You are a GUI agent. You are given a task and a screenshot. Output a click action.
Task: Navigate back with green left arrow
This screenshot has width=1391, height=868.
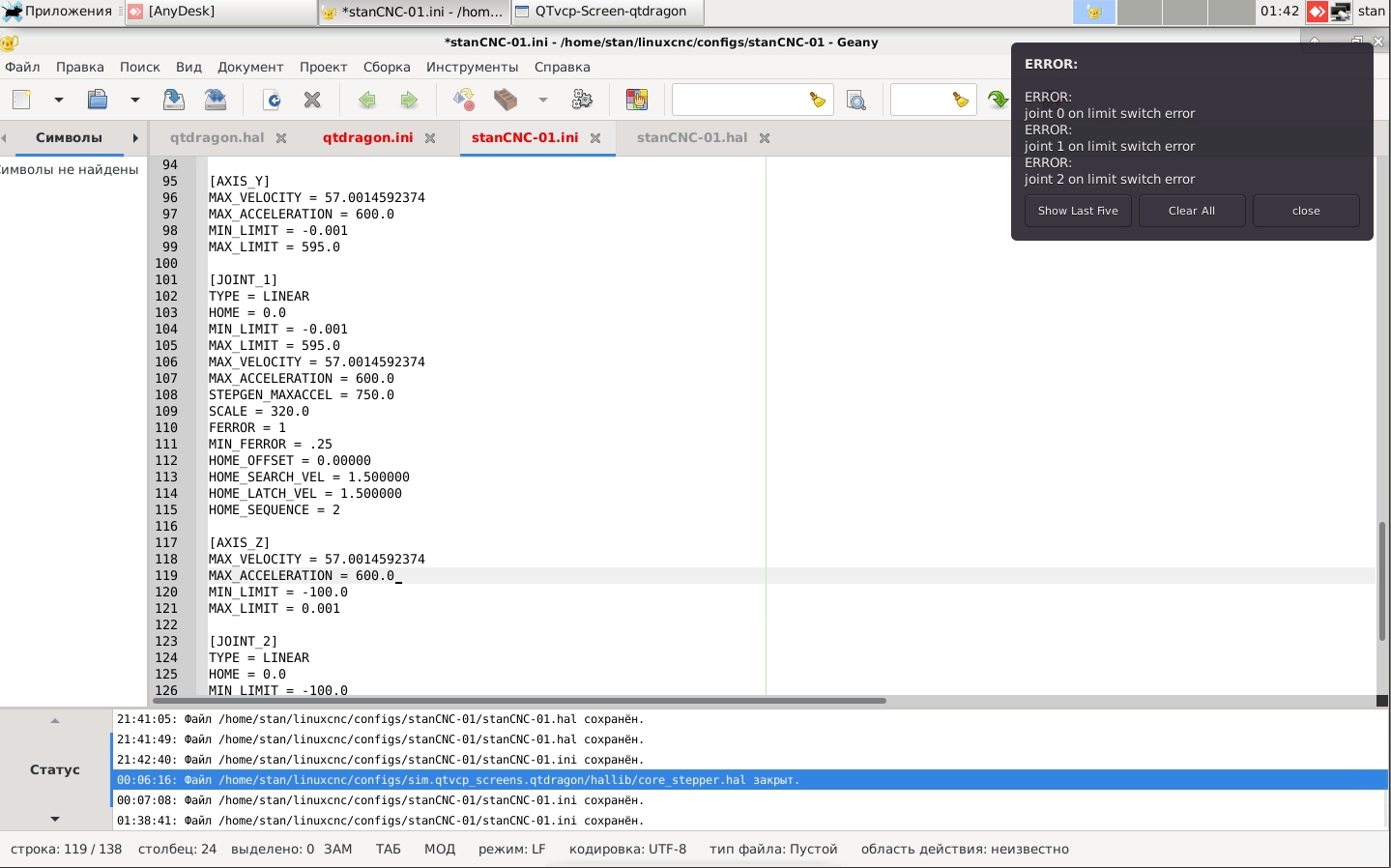pos(366,100)
